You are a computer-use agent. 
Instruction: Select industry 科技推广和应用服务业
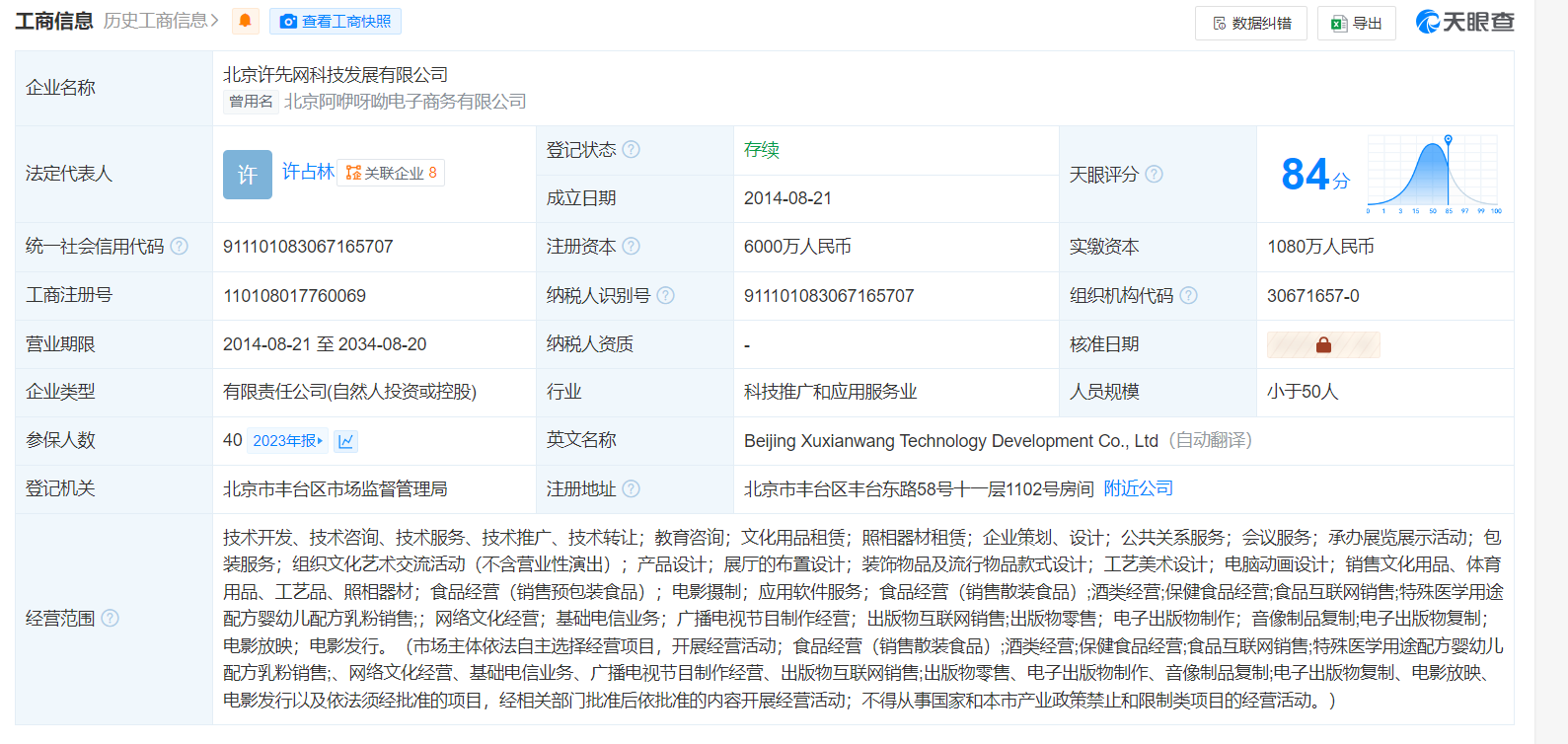831,392
